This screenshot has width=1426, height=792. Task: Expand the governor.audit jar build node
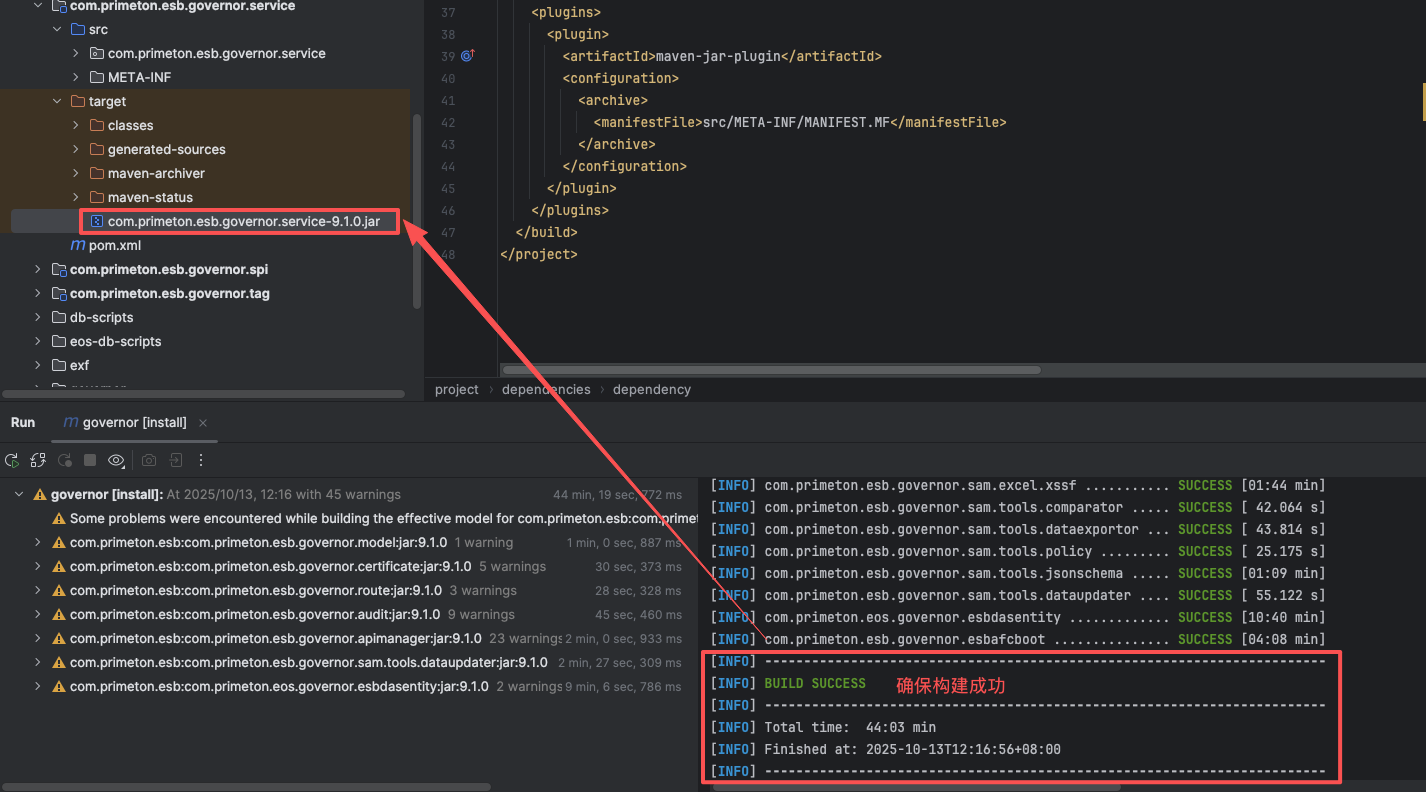point(38,614)
